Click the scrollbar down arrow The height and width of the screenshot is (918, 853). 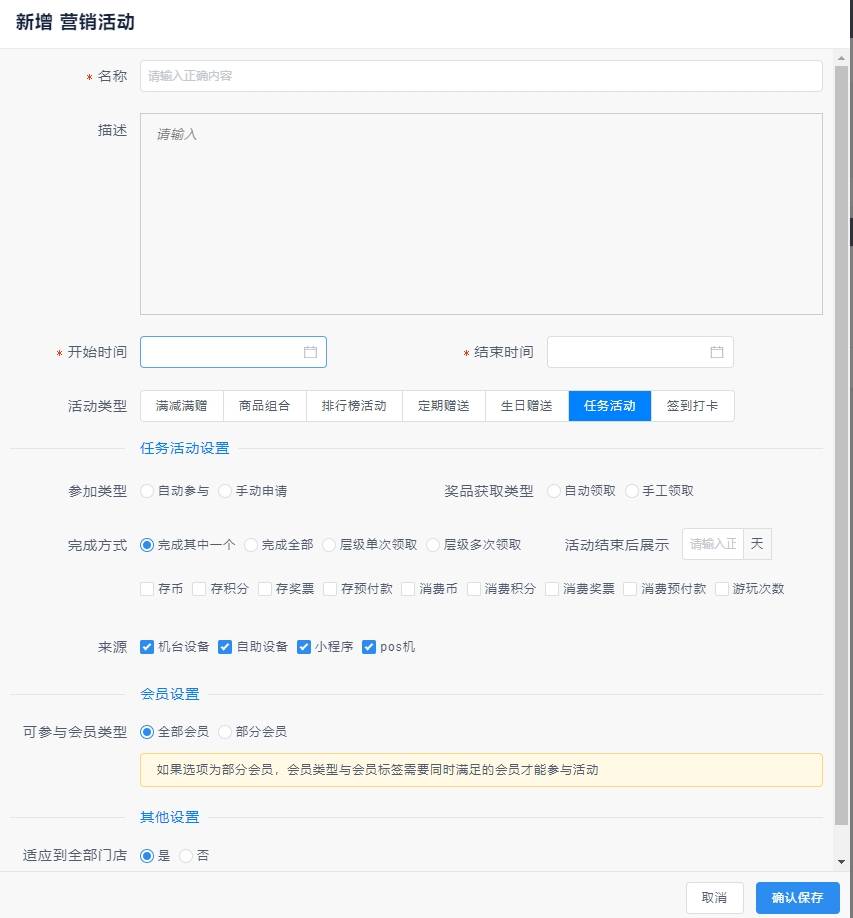[x=841, y=862]
